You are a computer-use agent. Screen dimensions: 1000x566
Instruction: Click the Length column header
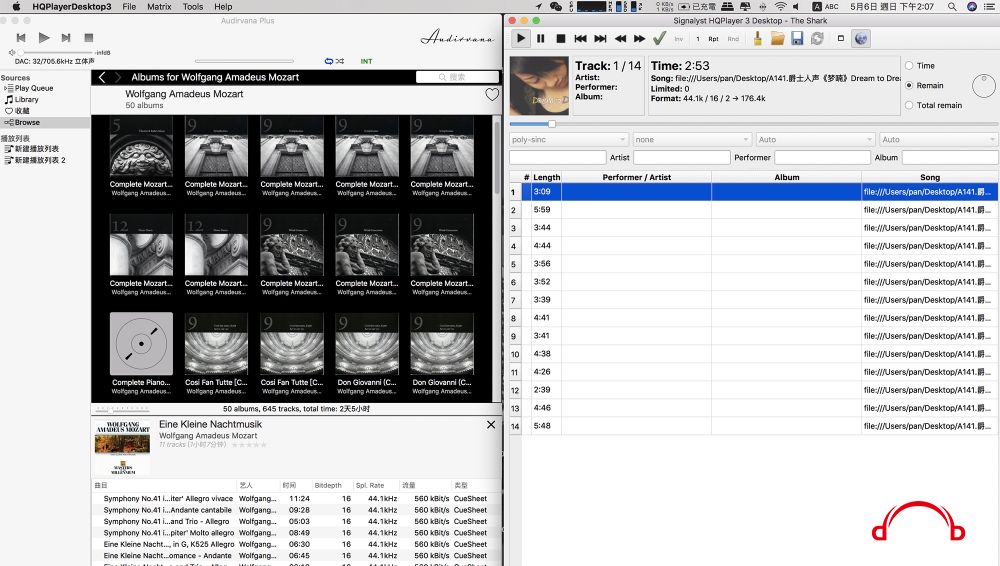tap(547, 177)
